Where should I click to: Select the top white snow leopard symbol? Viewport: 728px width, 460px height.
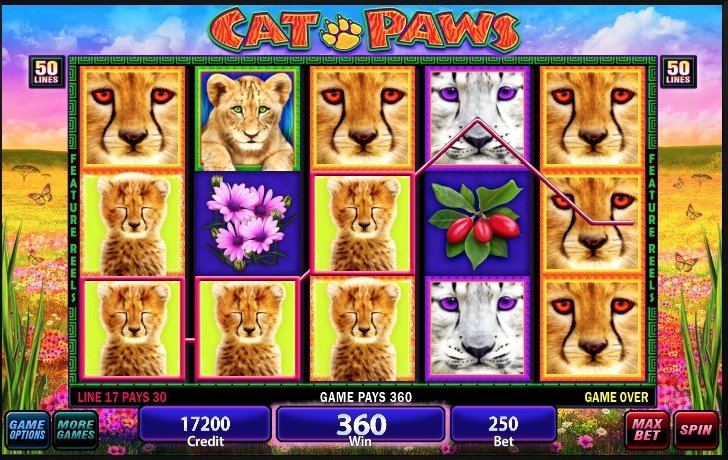coord(477,119)
